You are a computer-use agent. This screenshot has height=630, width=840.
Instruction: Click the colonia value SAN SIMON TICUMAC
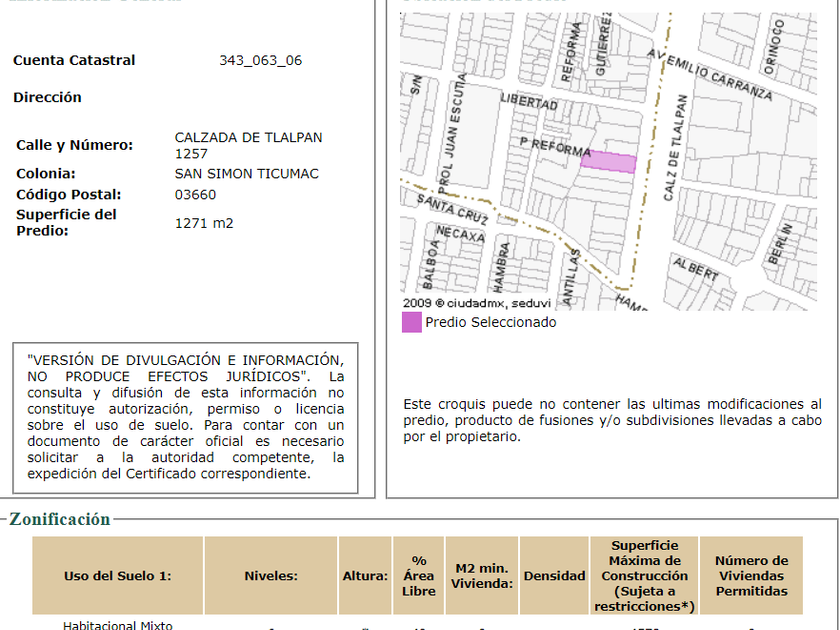tap(246, 174)
